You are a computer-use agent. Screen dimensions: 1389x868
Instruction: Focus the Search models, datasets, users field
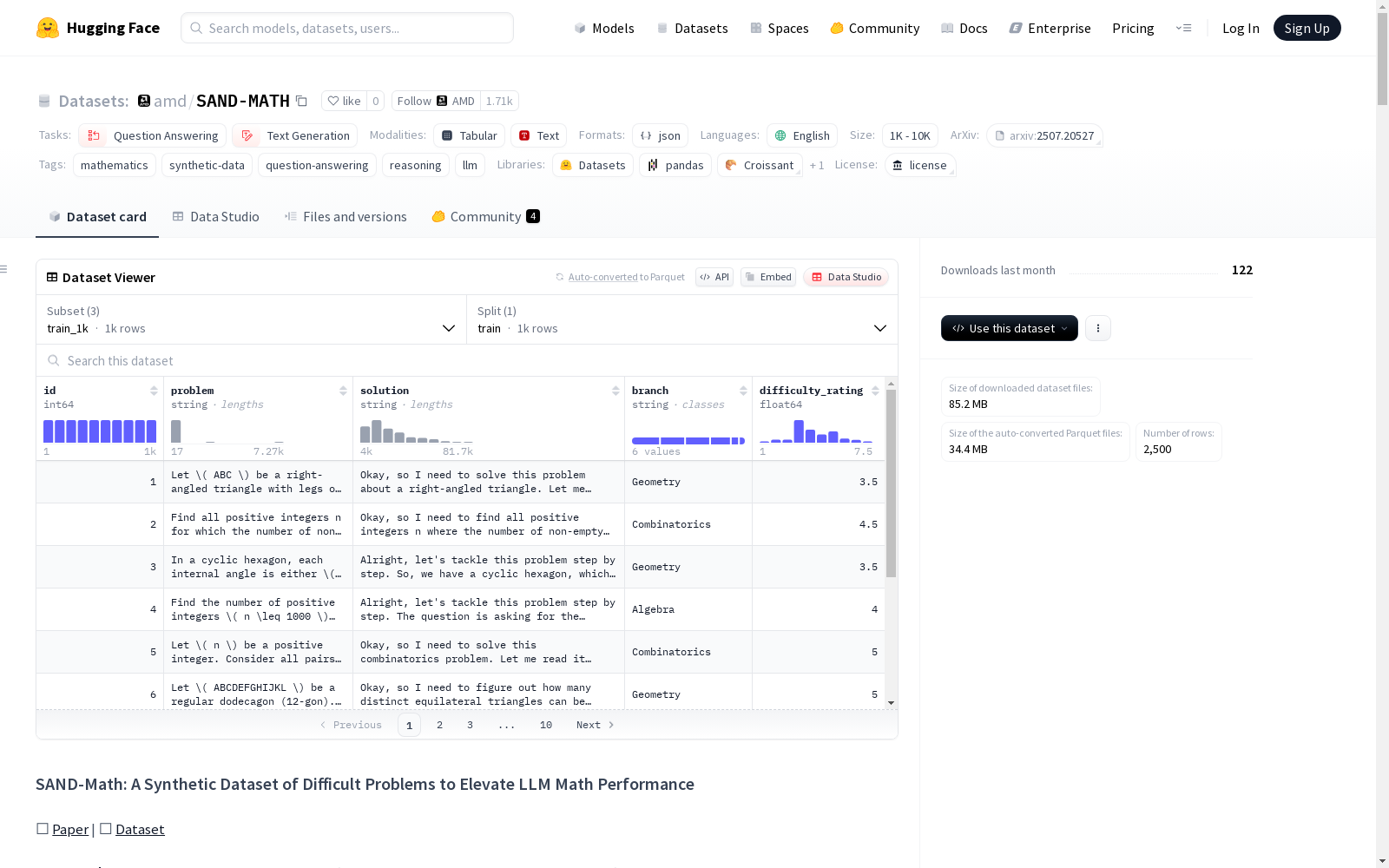click(x=347, y=28)
